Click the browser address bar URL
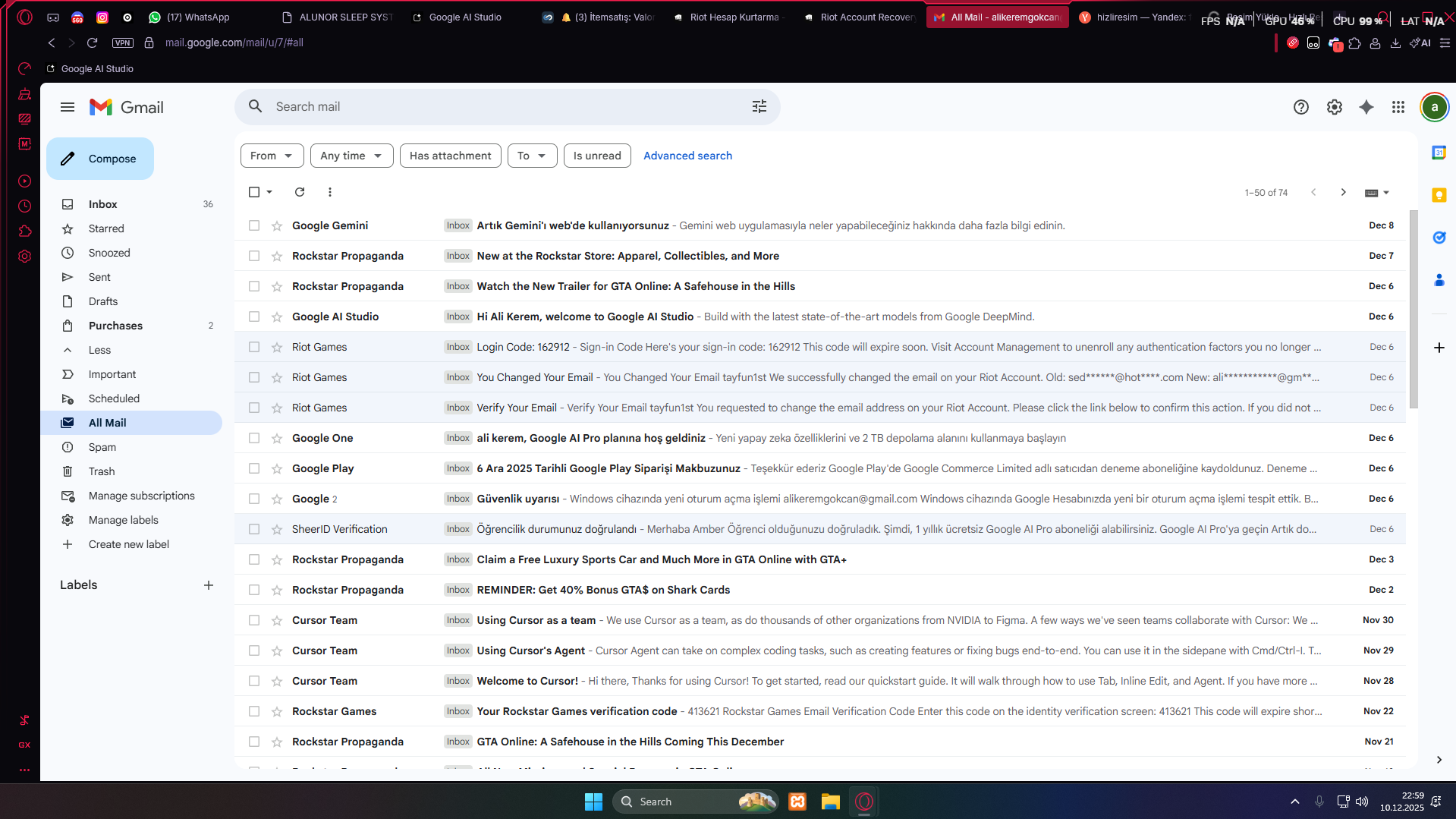Image resolution: width=1456 pixels, height=819 pixels. [234, 43]
